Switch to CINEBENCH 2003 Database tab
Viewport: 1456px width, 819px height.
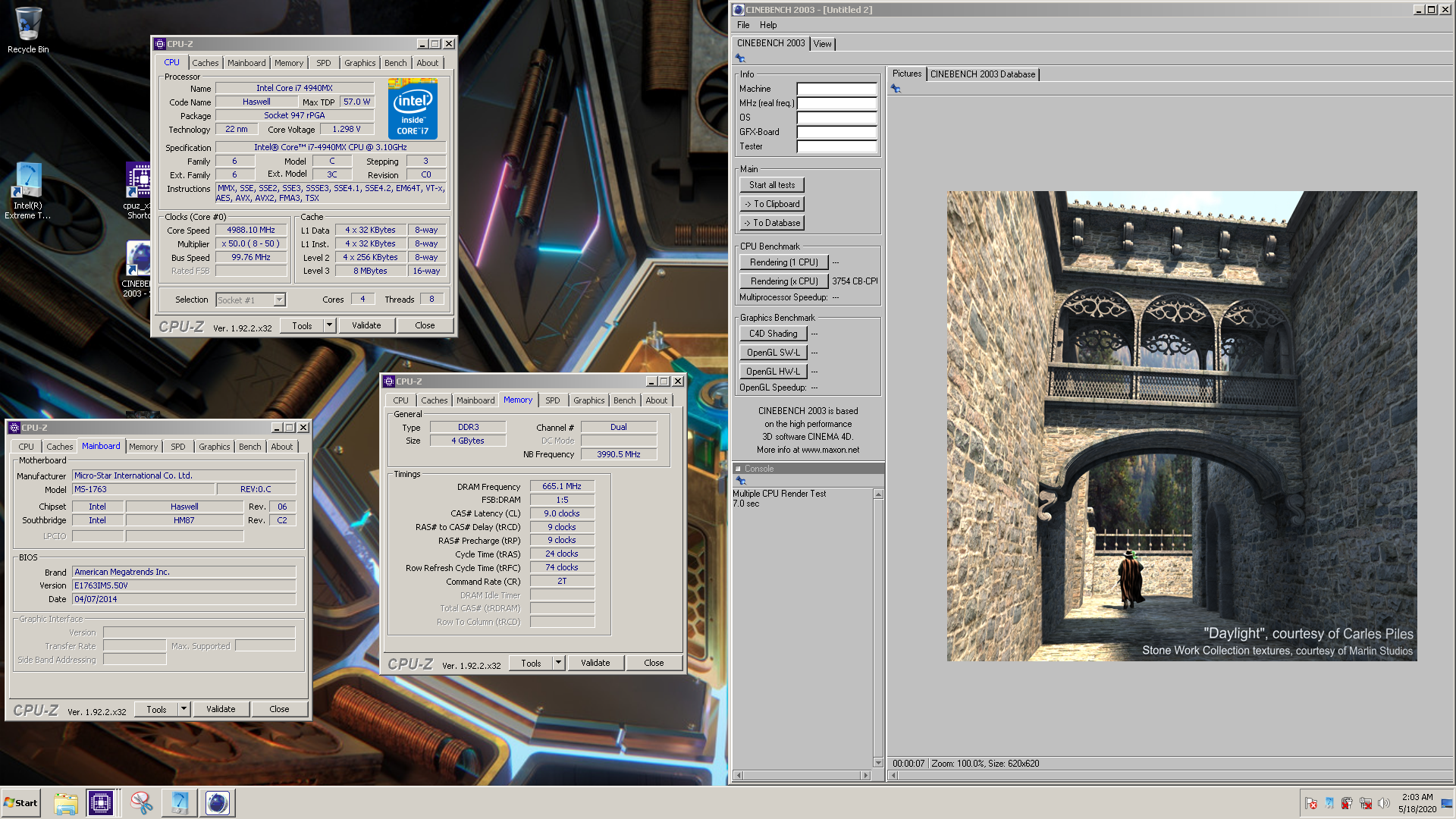point(983,74)
